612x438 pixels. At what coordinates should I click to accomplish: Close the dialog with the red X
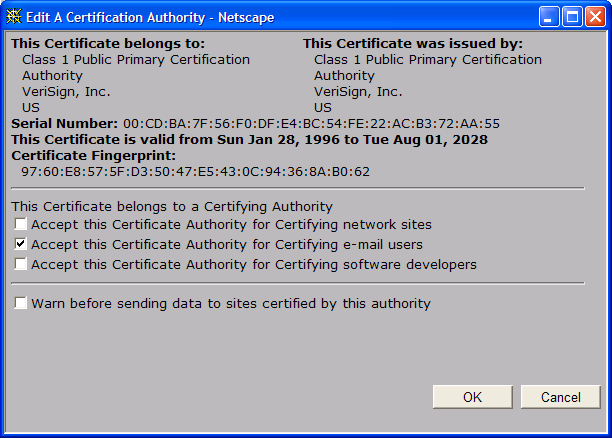[x=596, y=17]
